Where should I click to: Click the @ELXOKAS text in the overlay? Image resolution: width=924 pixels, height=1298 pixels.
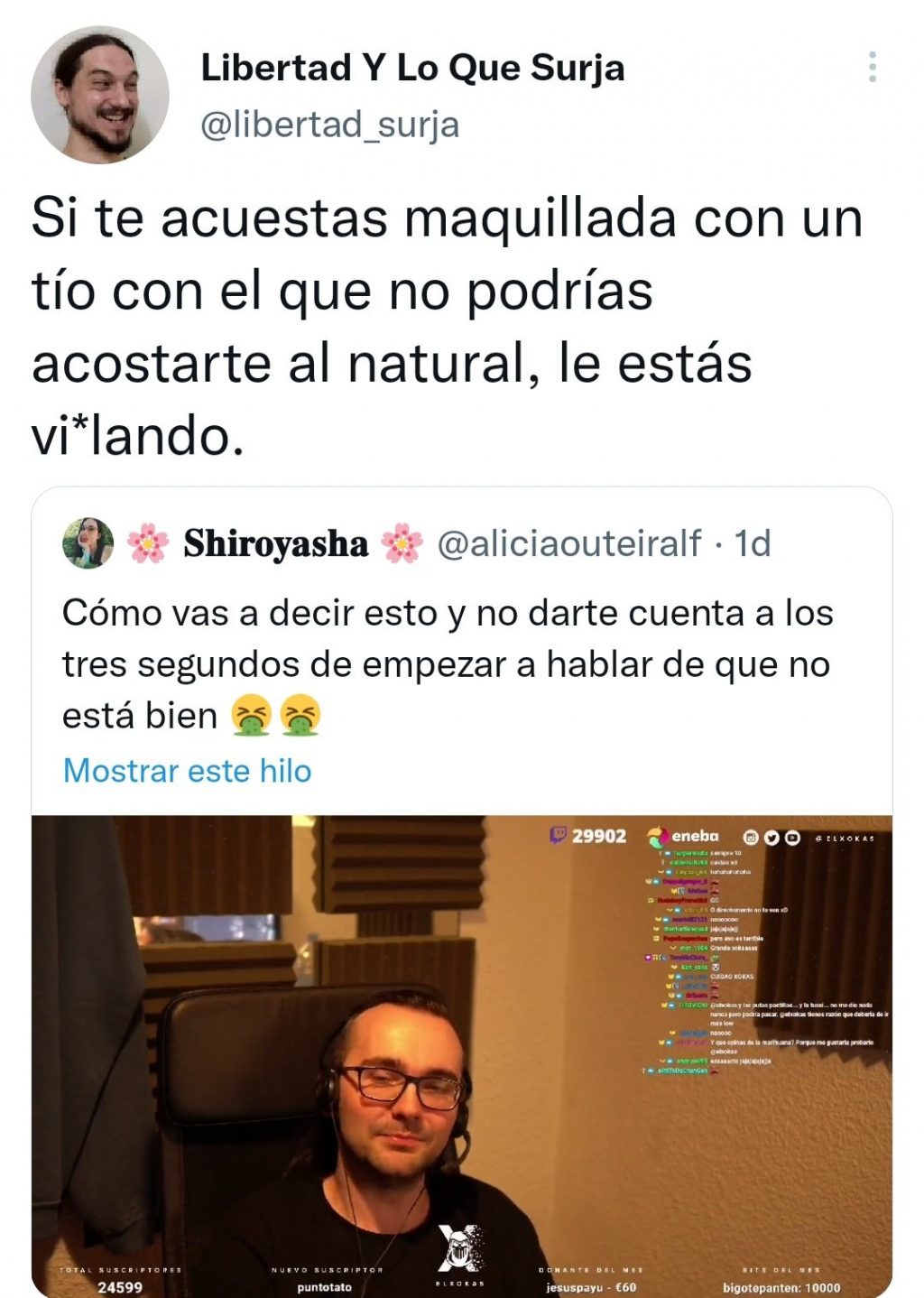[845, 839]
